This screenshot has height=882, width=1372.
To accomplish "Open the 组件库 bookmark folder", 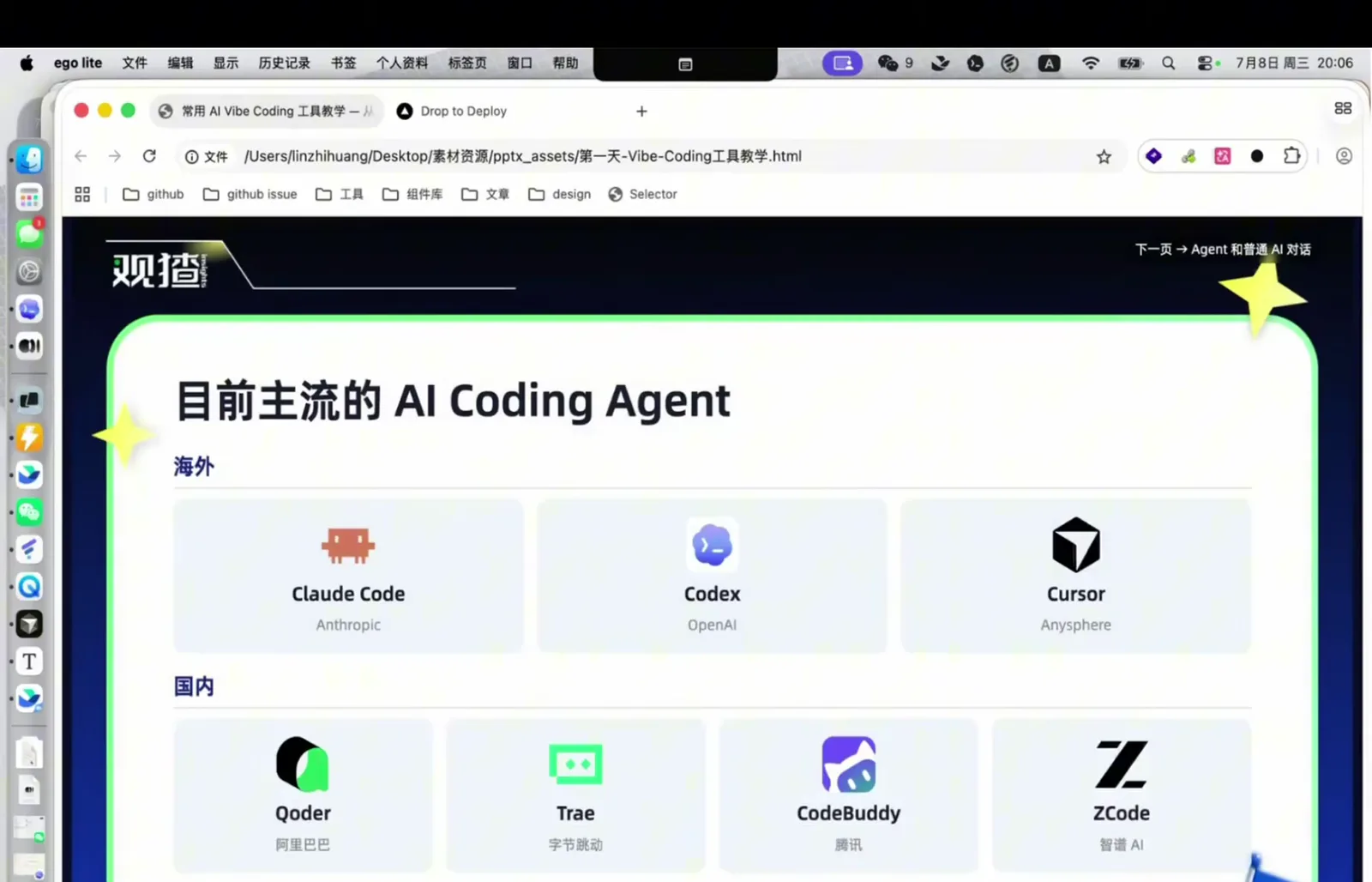I will [412, 195].
